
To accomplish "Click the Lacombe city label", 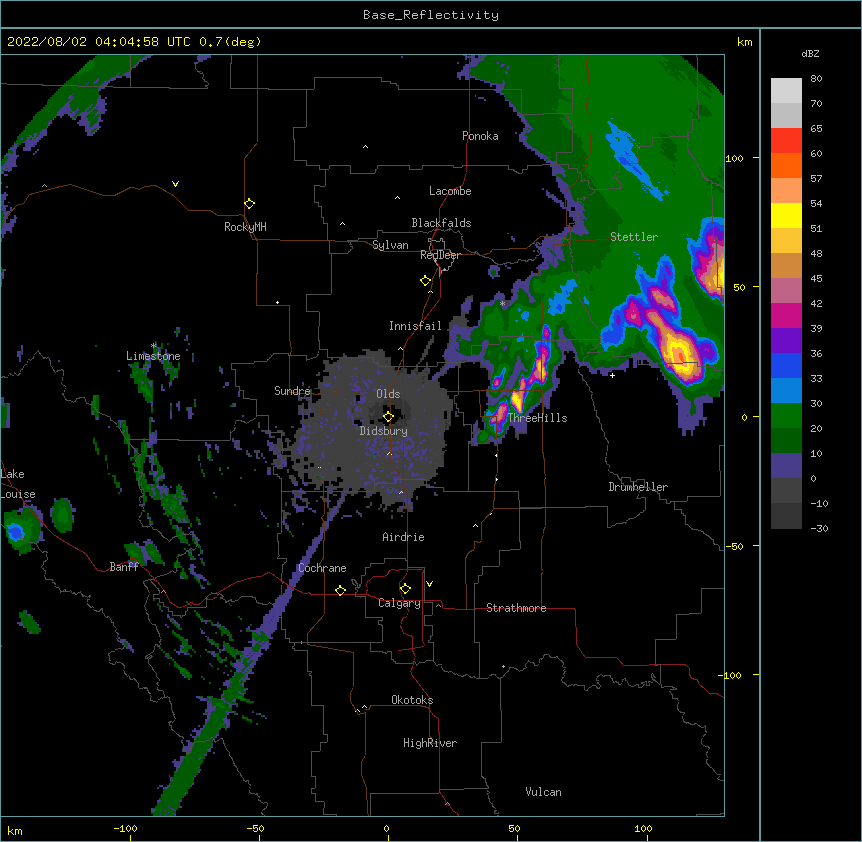I will (450, 191).
